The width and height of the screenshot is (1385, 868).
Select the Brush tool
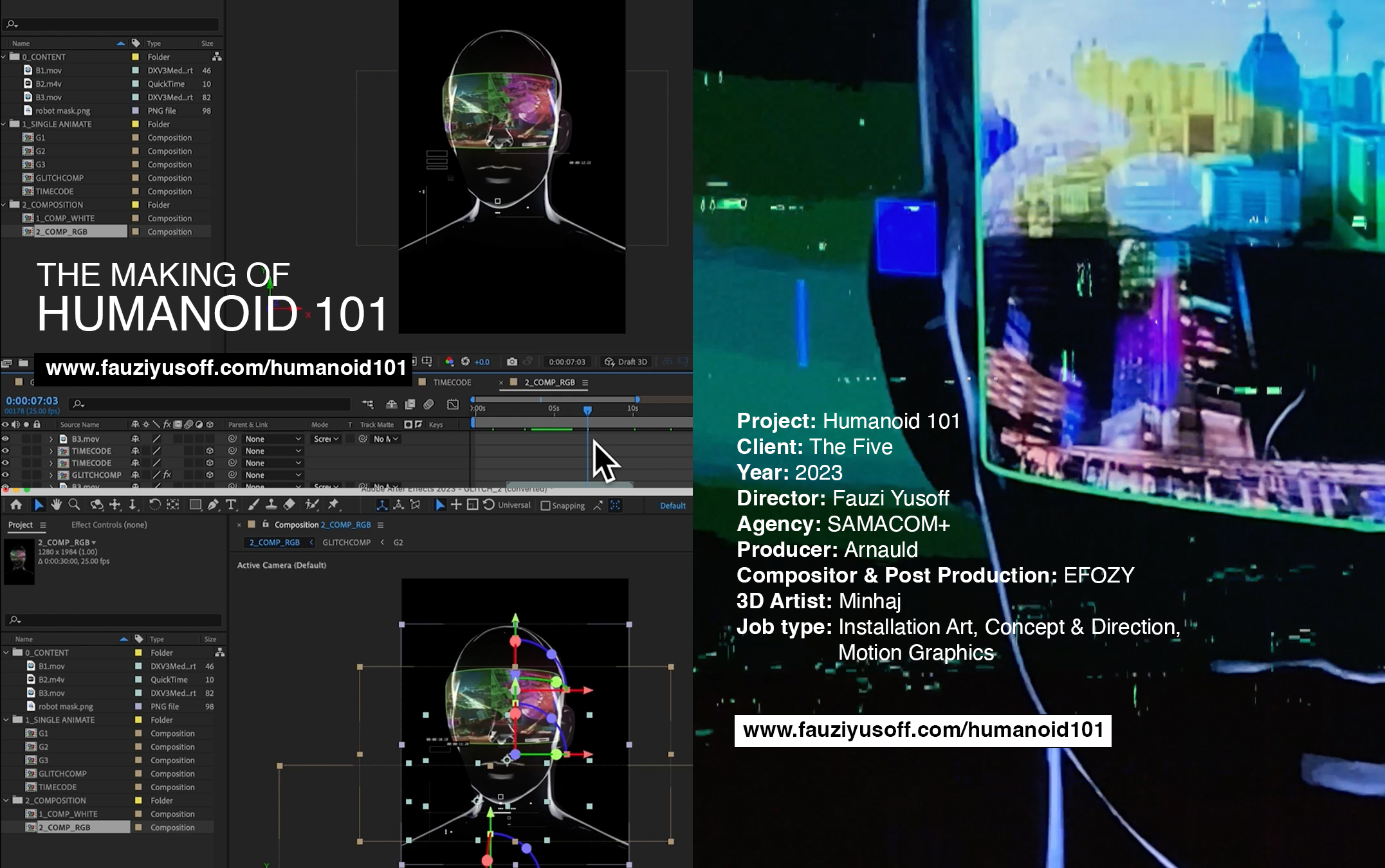click(x=253, y=505)
